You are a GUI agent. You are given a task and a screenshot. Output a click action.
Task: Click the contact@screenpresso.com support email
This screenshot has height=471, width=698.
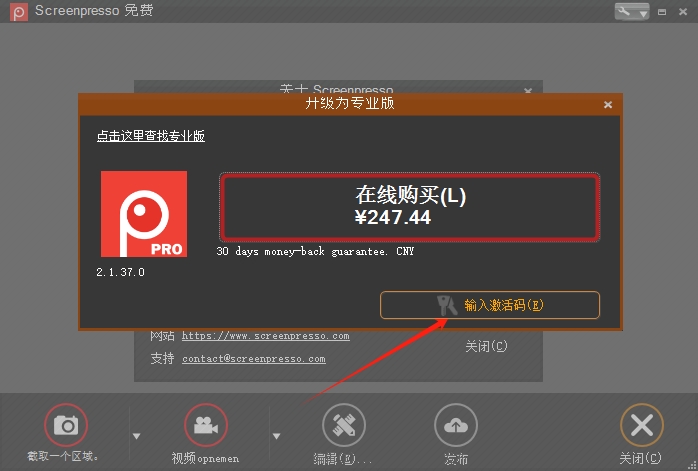click(253, 359)
